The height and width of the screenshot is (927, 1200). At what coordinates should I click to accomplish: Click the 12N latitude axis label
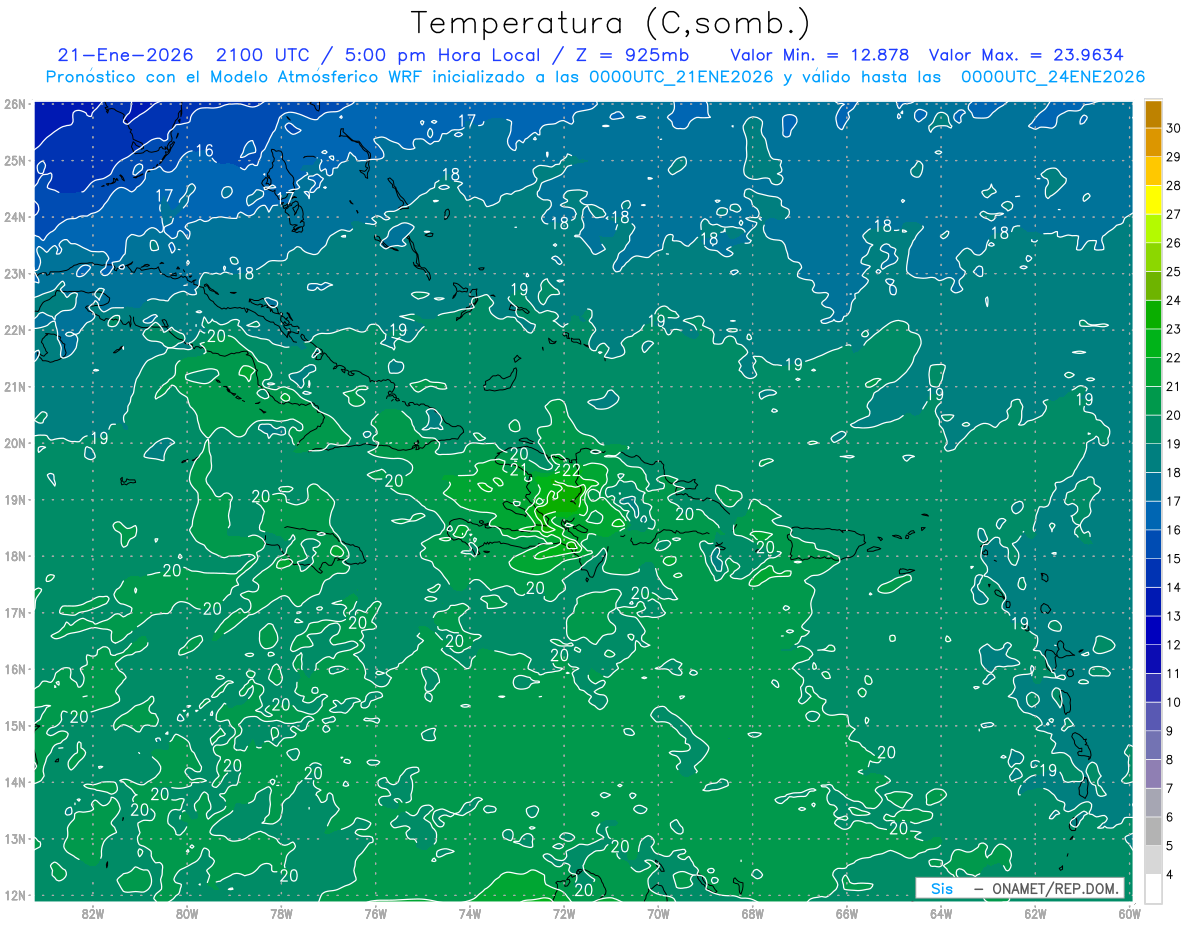(x=15, y=895)
